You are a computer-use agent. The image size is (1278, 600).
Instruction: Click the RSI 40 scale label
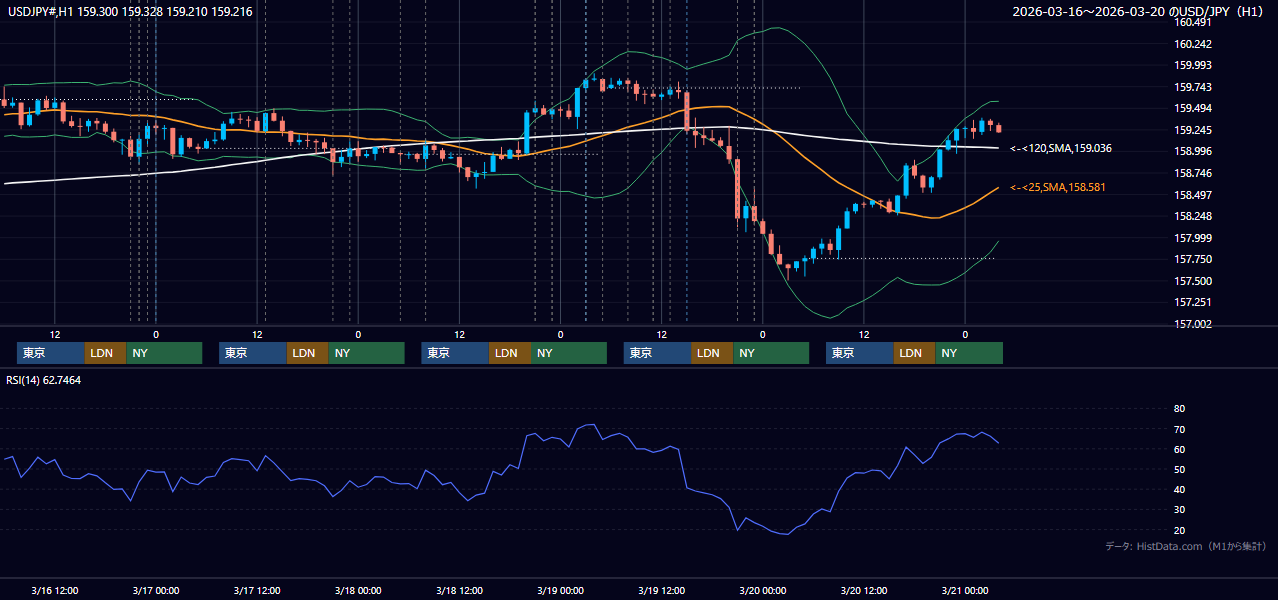(x=1179, y=489)
